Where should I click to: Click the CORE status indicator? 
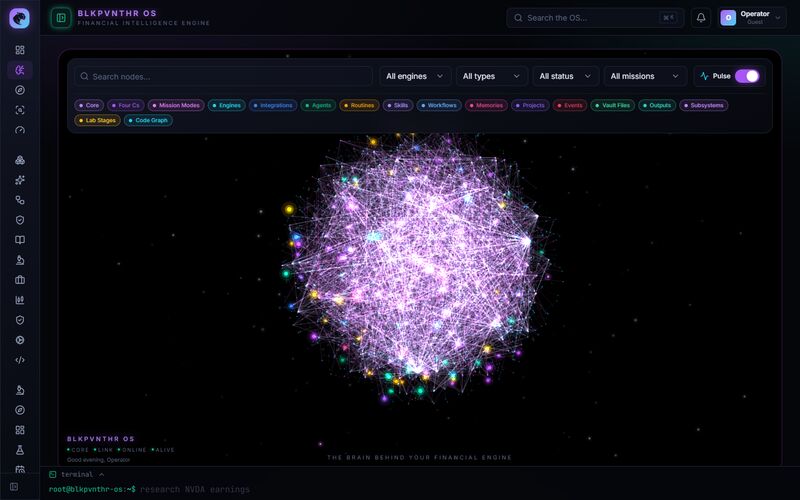[78, 450]
